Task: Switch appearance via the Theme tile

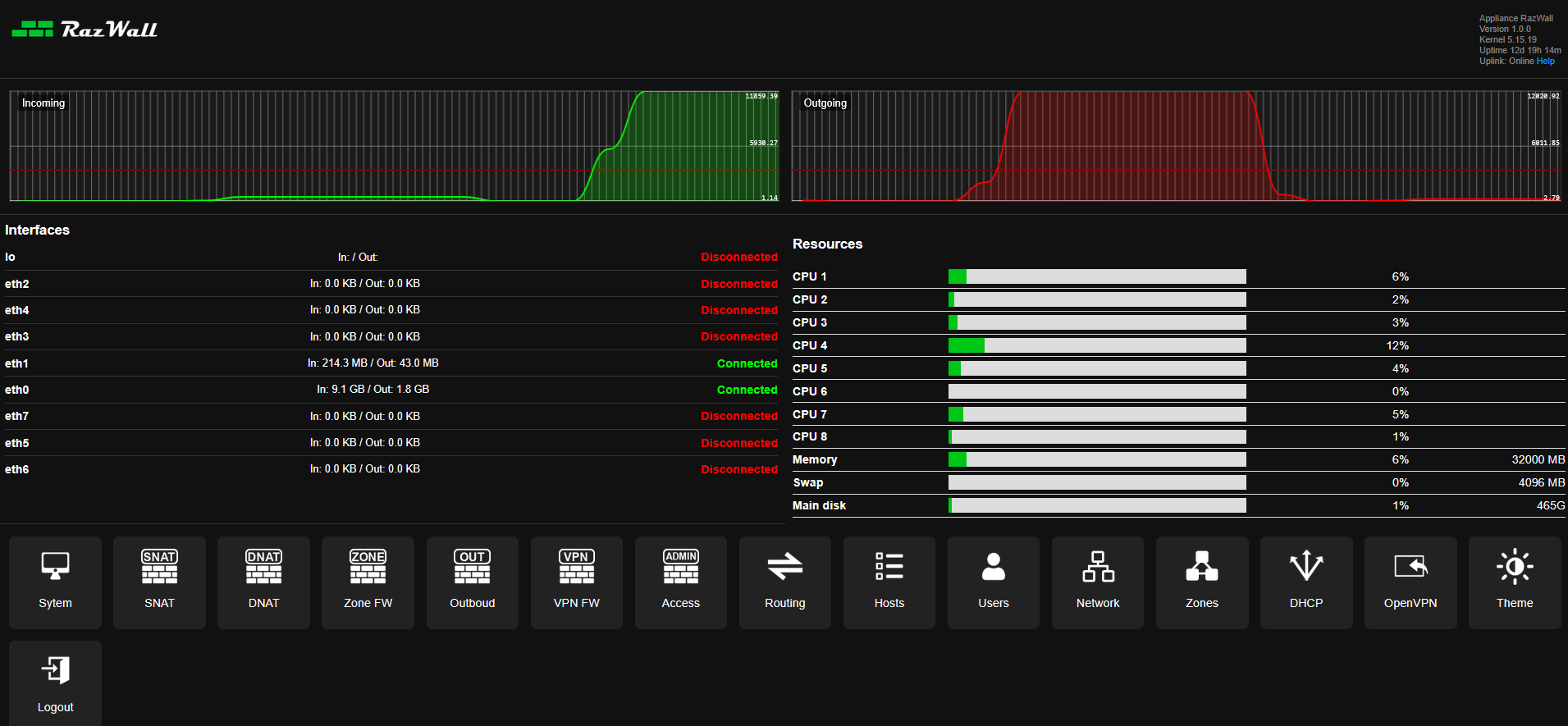Action: [1515, 582]
